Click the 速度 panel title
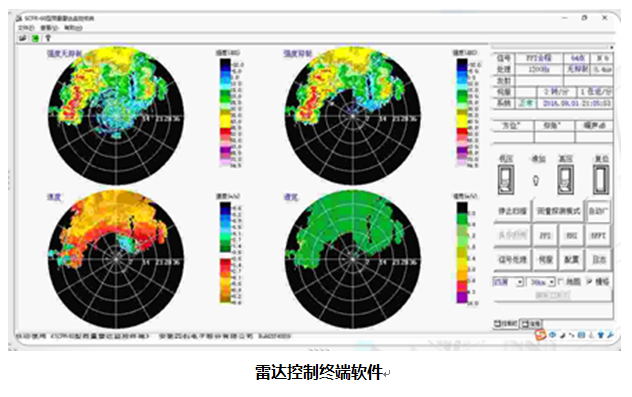The image size is (632, 397). tap(54, 197)
